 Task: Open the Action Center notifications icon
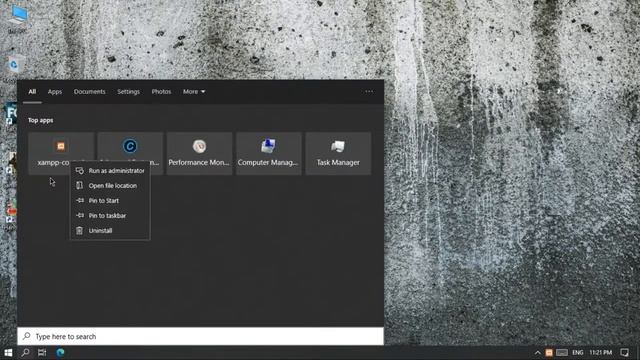[x=624, y=353]
